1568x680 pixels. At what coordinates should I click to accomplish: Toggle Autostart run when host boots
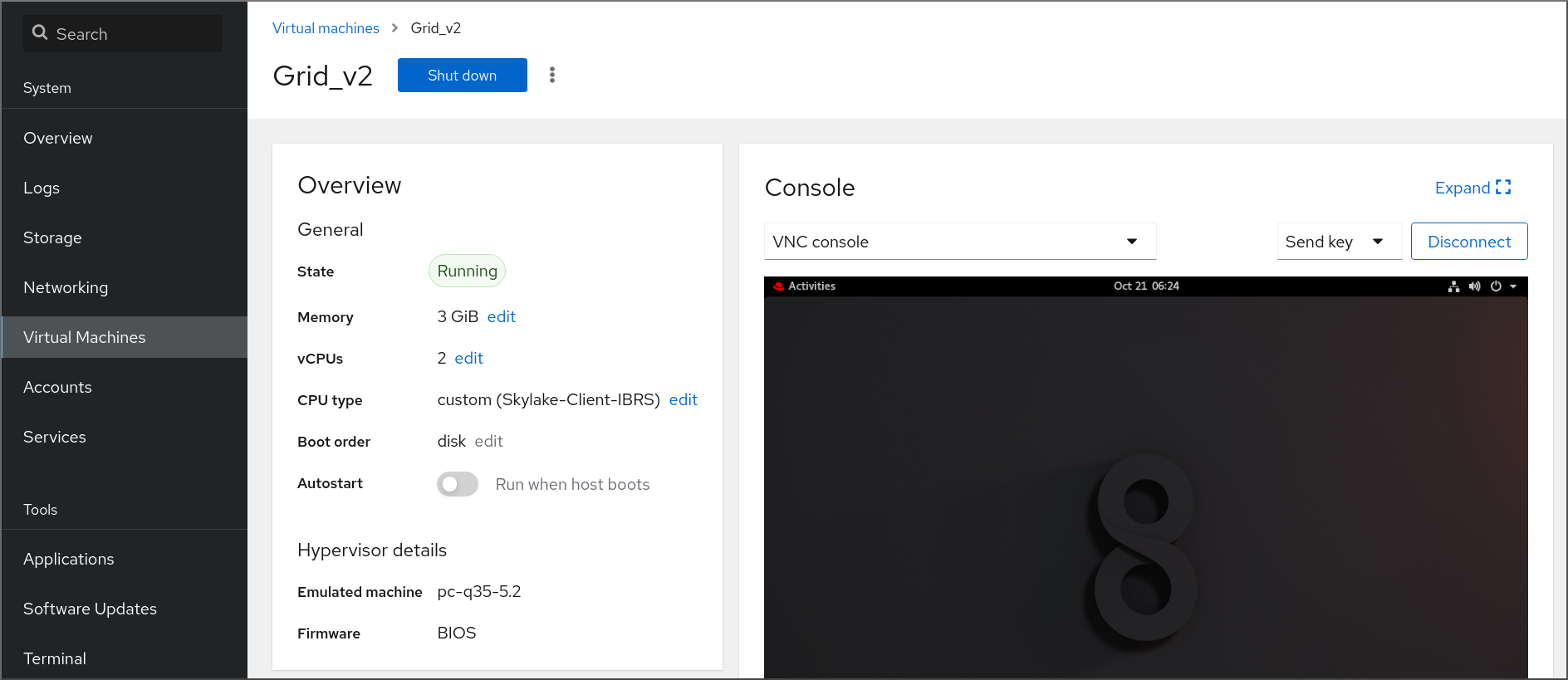[458, 484]
